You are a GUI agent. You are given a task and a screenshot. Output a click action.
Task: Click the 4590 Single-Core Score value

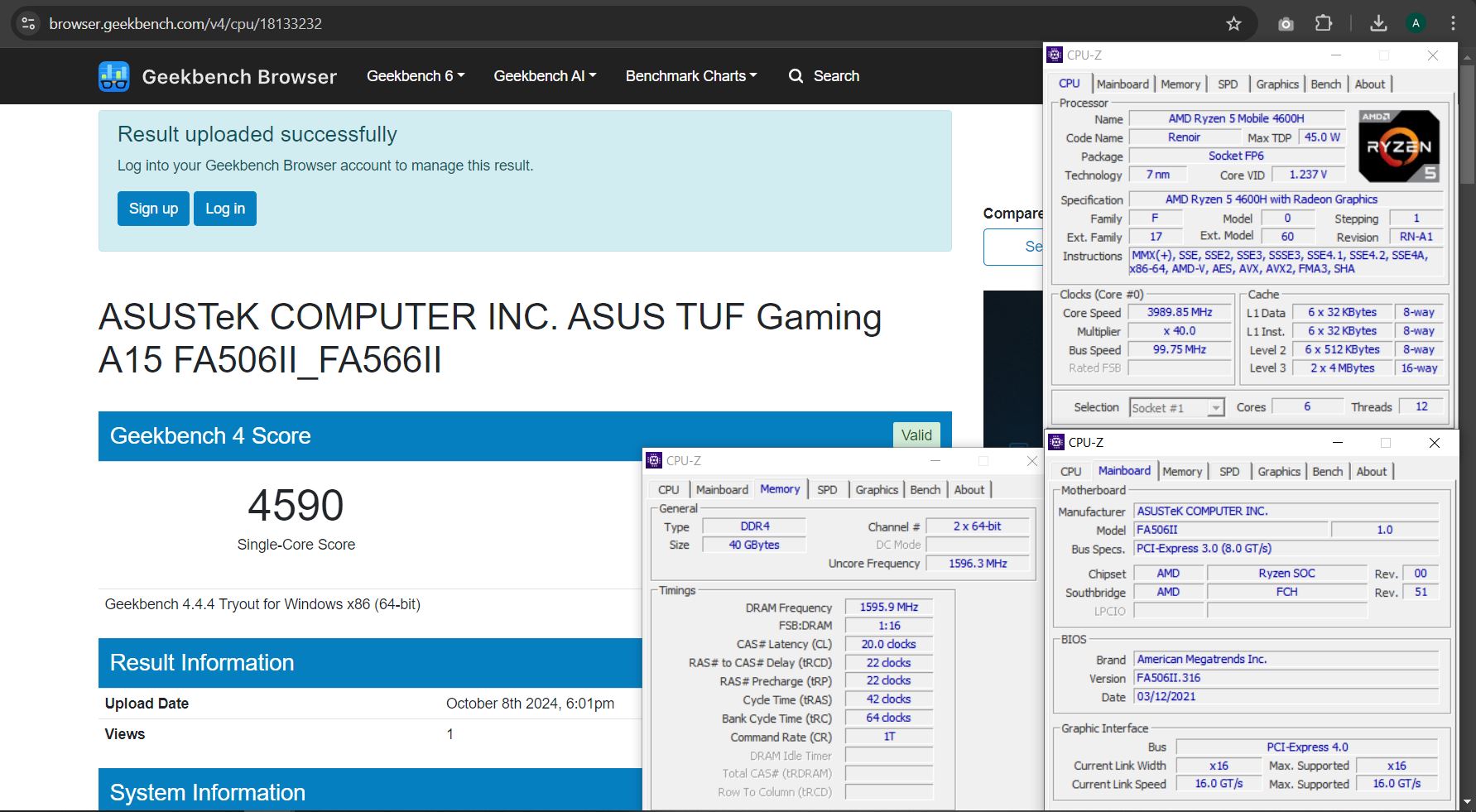point(296,506)
